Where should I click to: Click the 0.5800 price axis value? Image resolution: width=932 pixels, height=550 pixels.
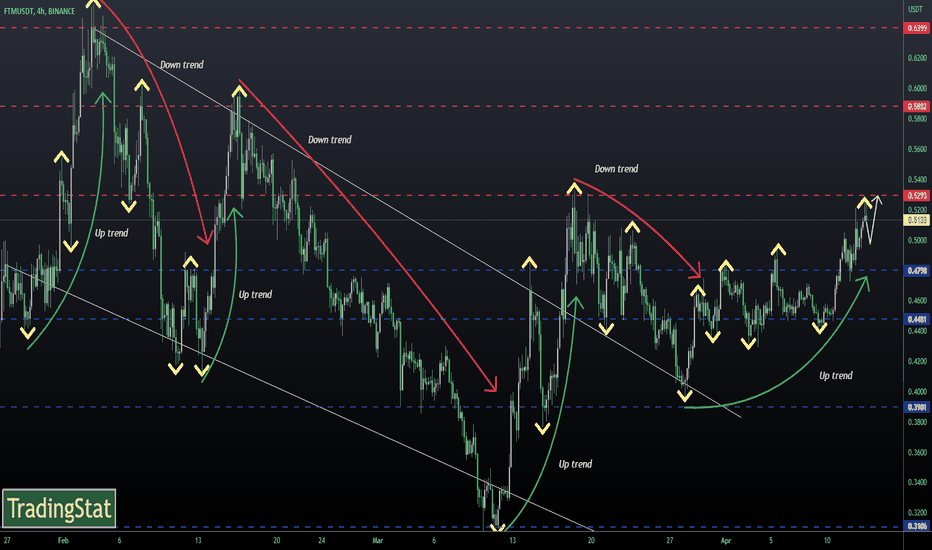click(x=917, y=118)
